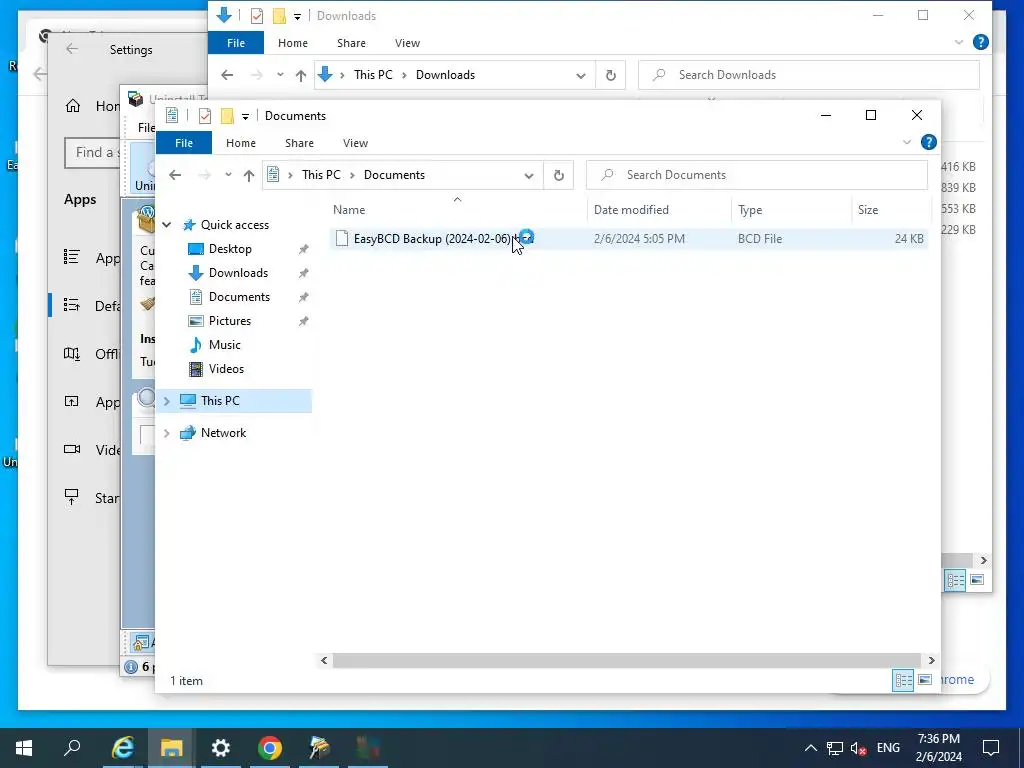Viewport: 1024px width, 768px height.
Task: Open the View ribbon tab in Documents window
Action: tap(355, 143)
